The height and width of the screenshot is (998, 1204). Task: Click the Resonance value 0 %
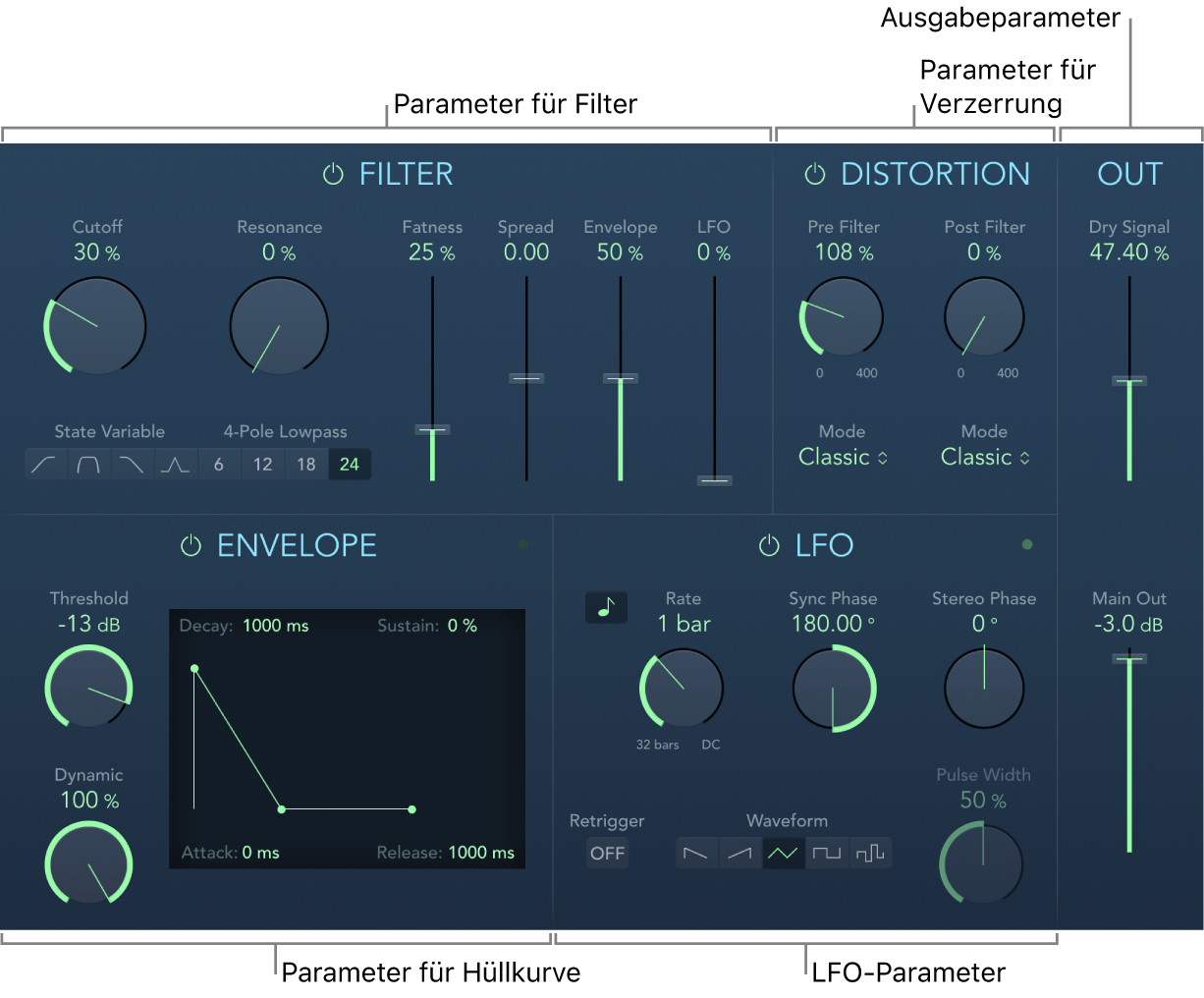pyautogui.click(x=279, y=252)
